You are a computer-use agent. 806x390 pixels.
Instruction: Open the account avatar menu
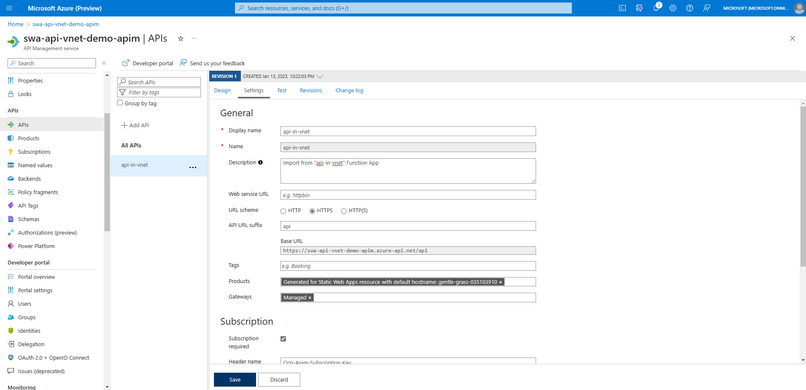798,8
